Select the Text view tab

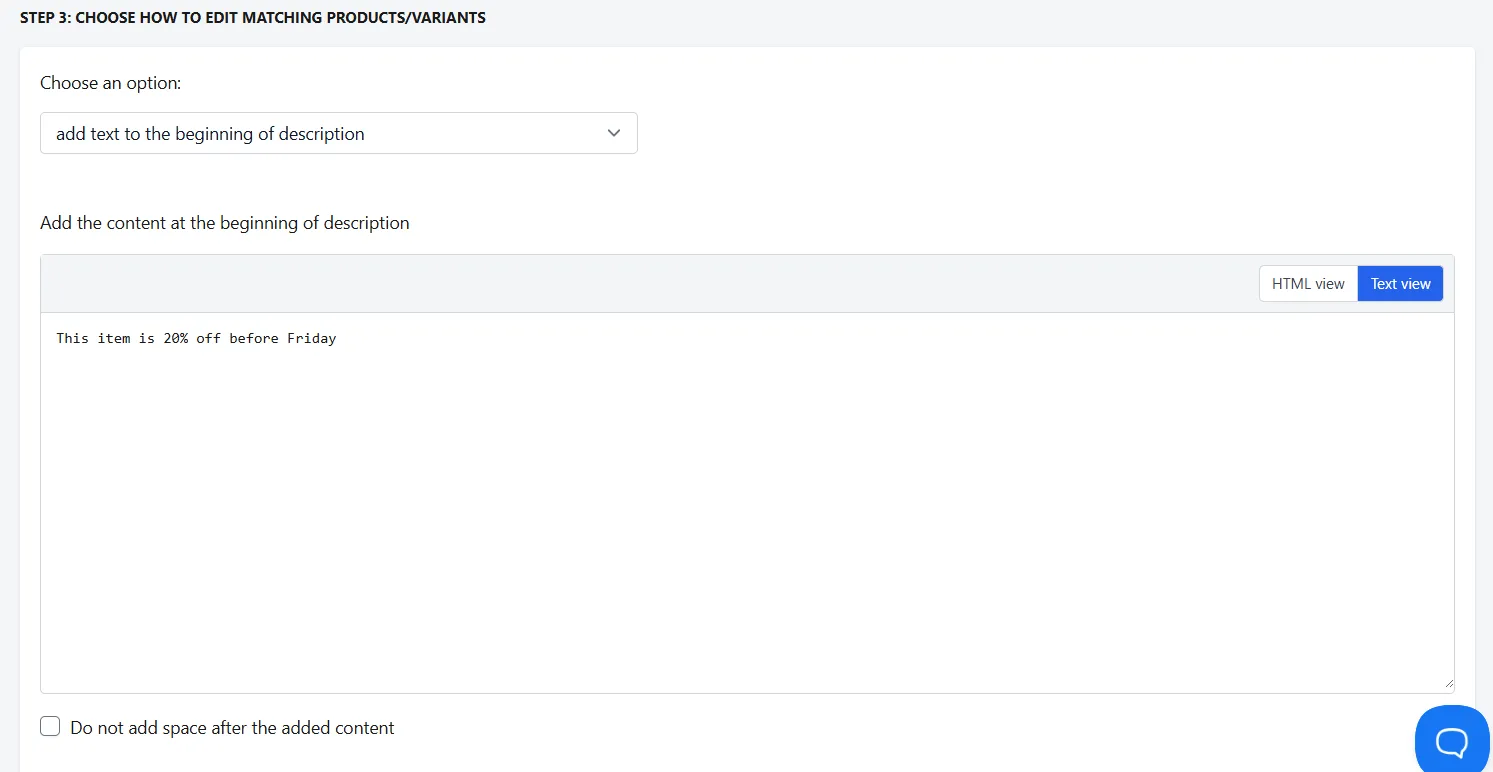(x=1400, y=284)
